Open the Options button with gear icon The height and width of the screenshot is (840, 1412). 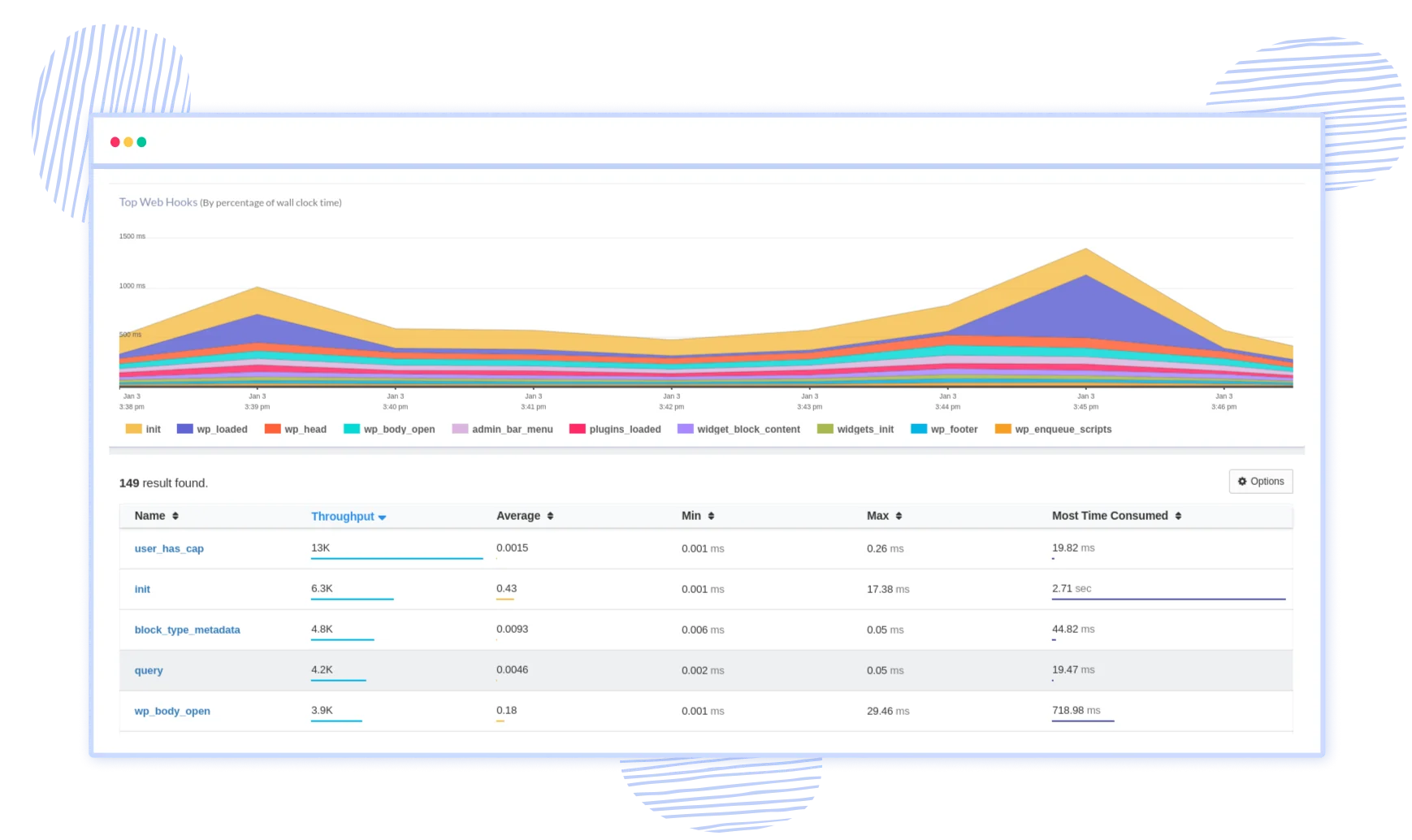tap(1260, 482)
